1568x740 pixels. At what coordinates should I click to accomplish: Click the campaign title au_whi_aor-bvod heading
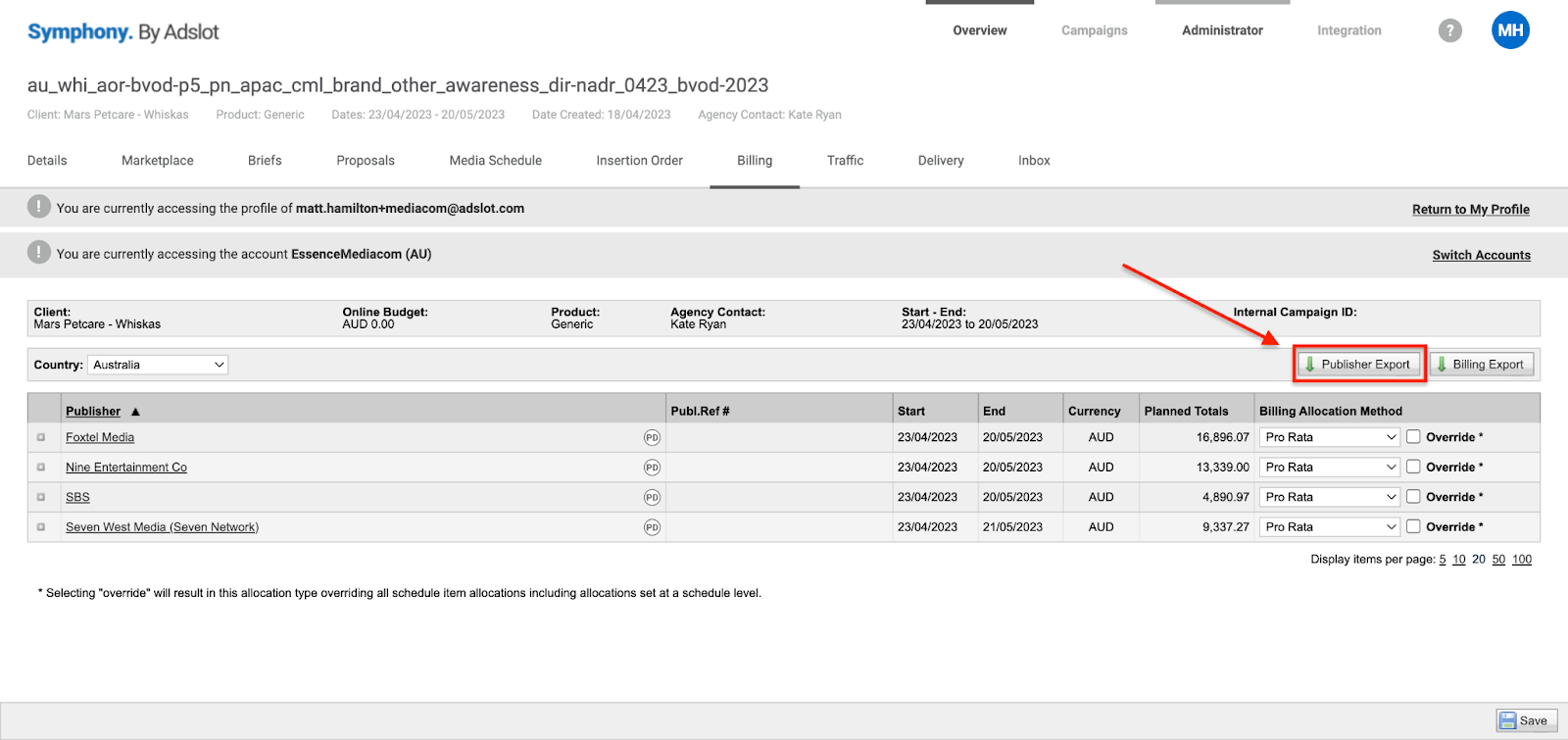point(398,85)
